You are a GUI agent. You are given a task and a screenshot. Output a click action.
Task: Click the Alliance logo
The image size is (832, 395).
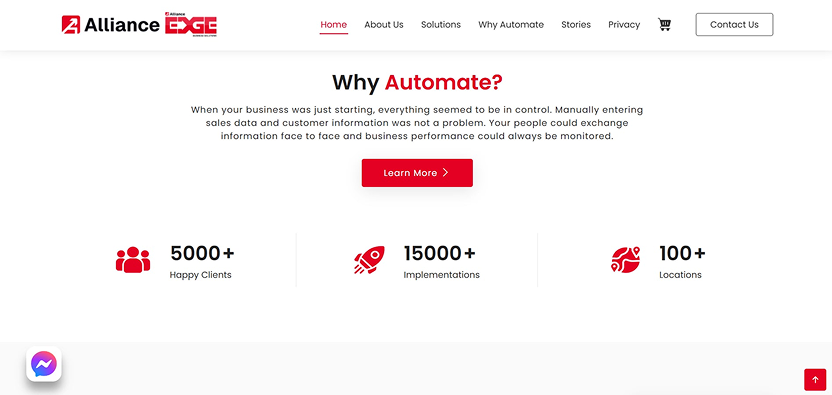coord(110,25)
